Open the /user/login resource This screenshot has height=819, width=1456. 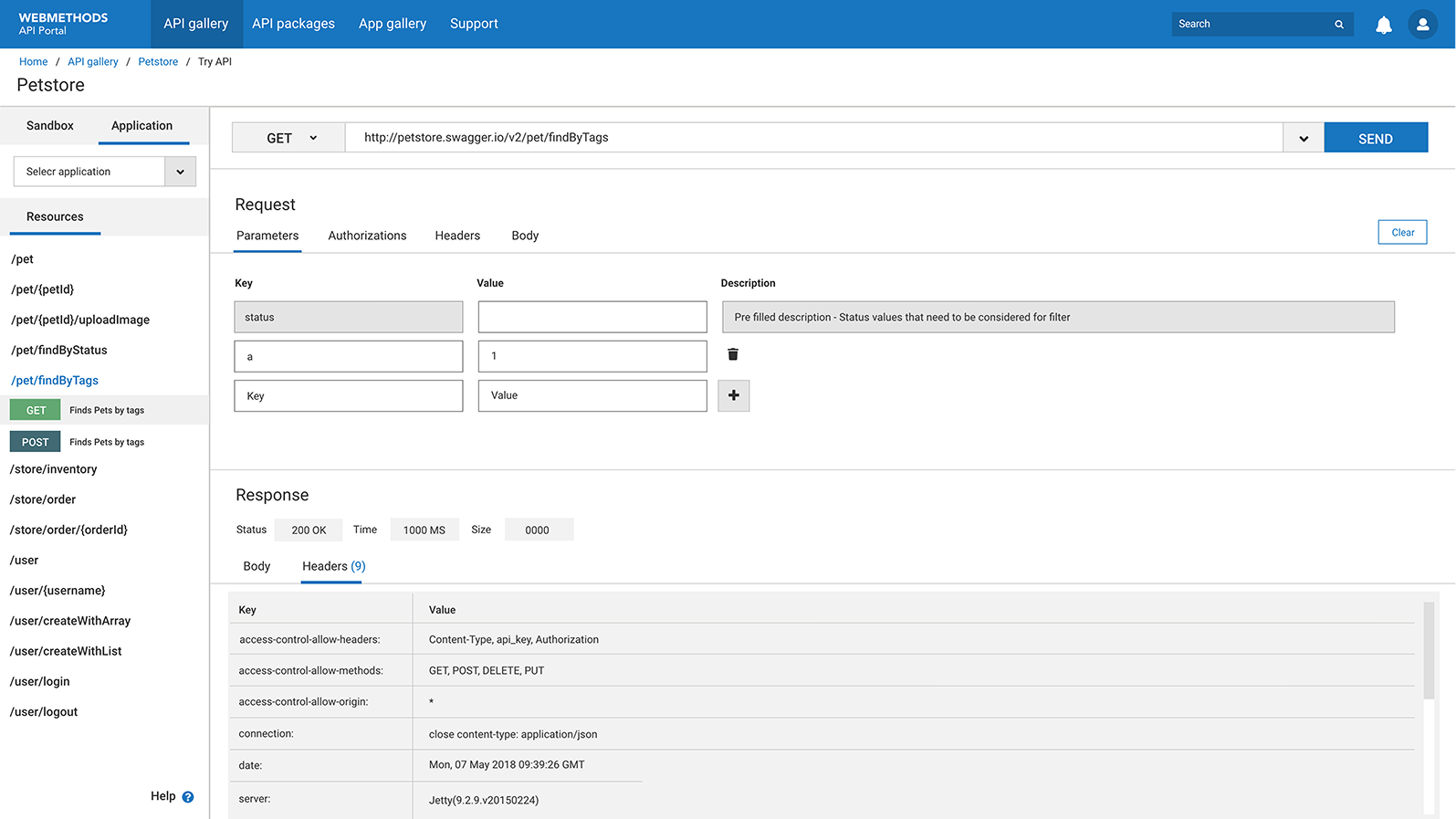click(39, 681)
